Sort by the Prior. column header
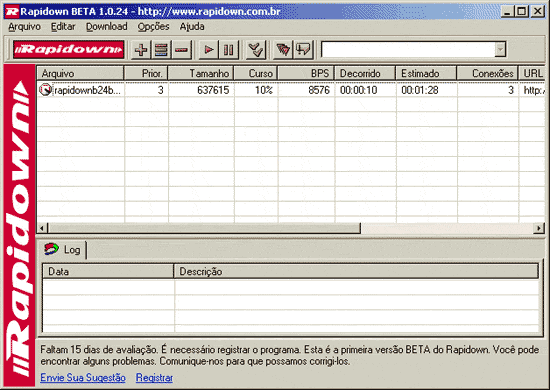This screenshot has width=550, height=390. pyautogui.click(x=146, y=73)
